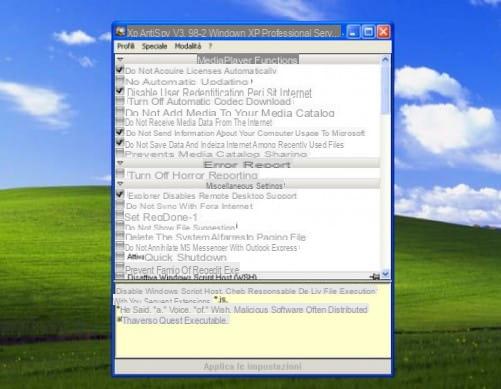
Task: Close the Xp AntiSpy window
Action: [x=383, y=32]
